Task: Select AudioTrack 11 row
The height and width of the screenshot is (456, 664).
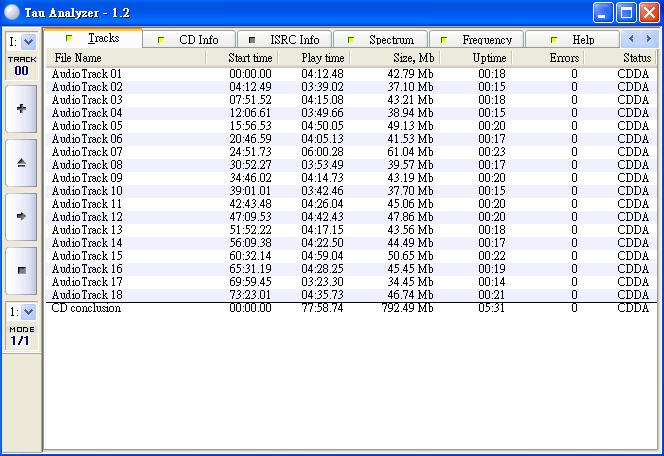Action: (x=351, y=204)
